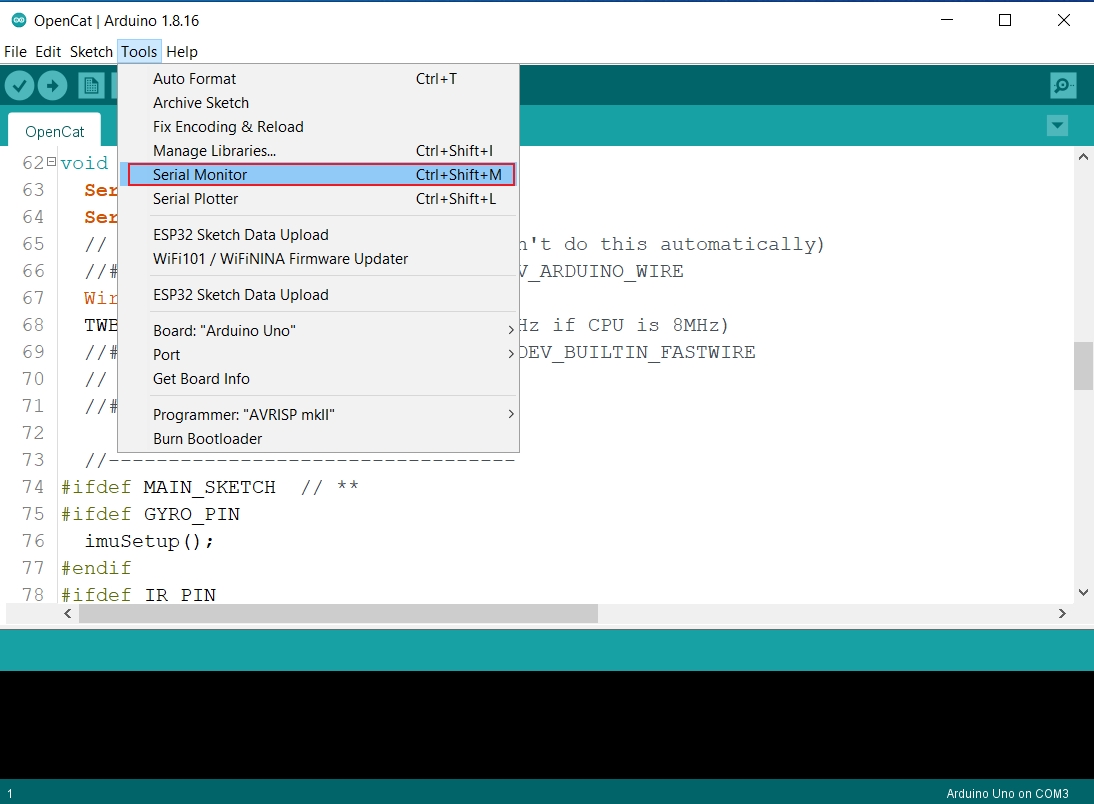Collapse the code fold at line 62
This screenshot has width=1094, height=804.
click(x=51, y=163)
